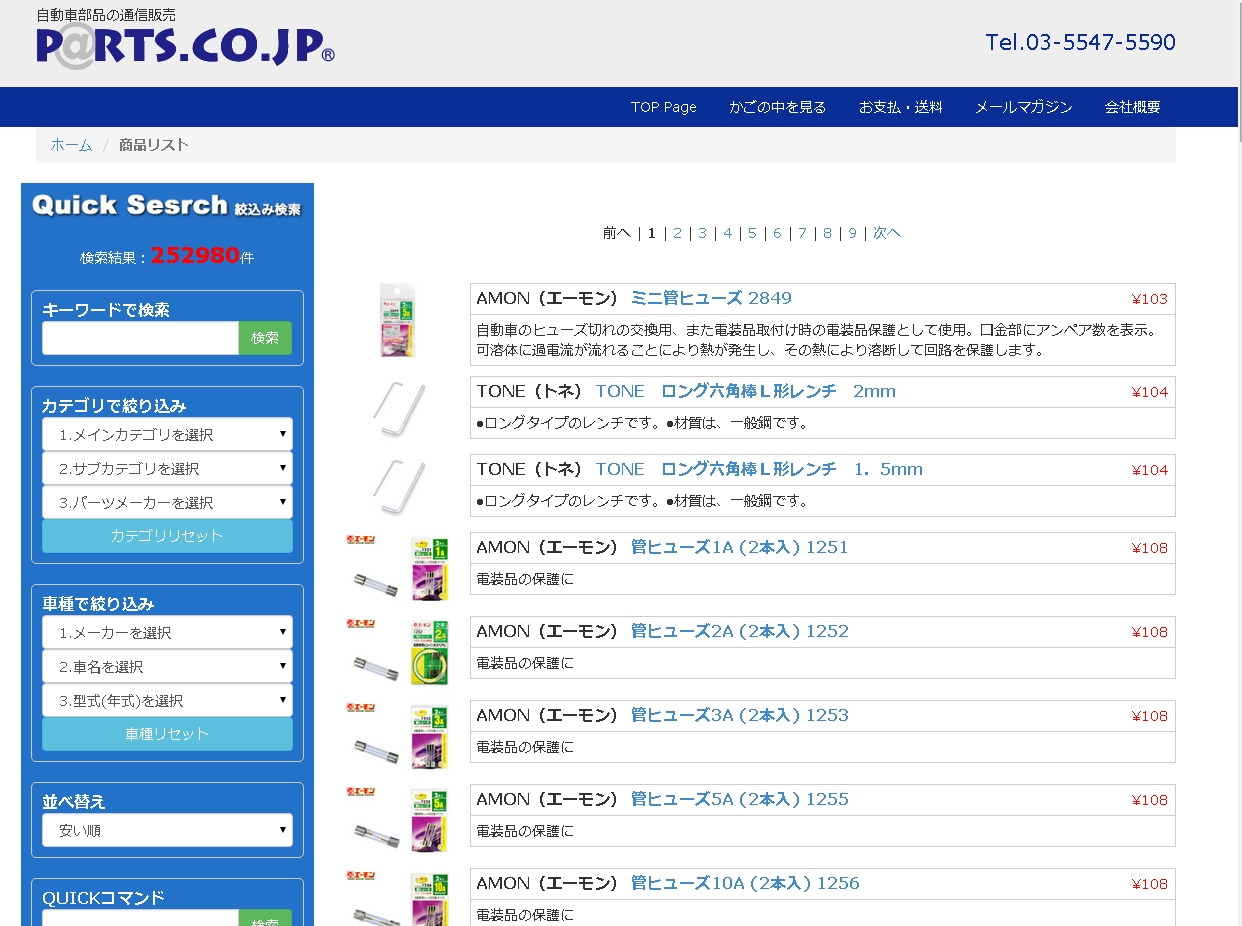The height and width of the screenshot is (926, 1242).
Task: Expand 1.メインカテゴリを選択 dropdown
Action: (x=167, y=434)
